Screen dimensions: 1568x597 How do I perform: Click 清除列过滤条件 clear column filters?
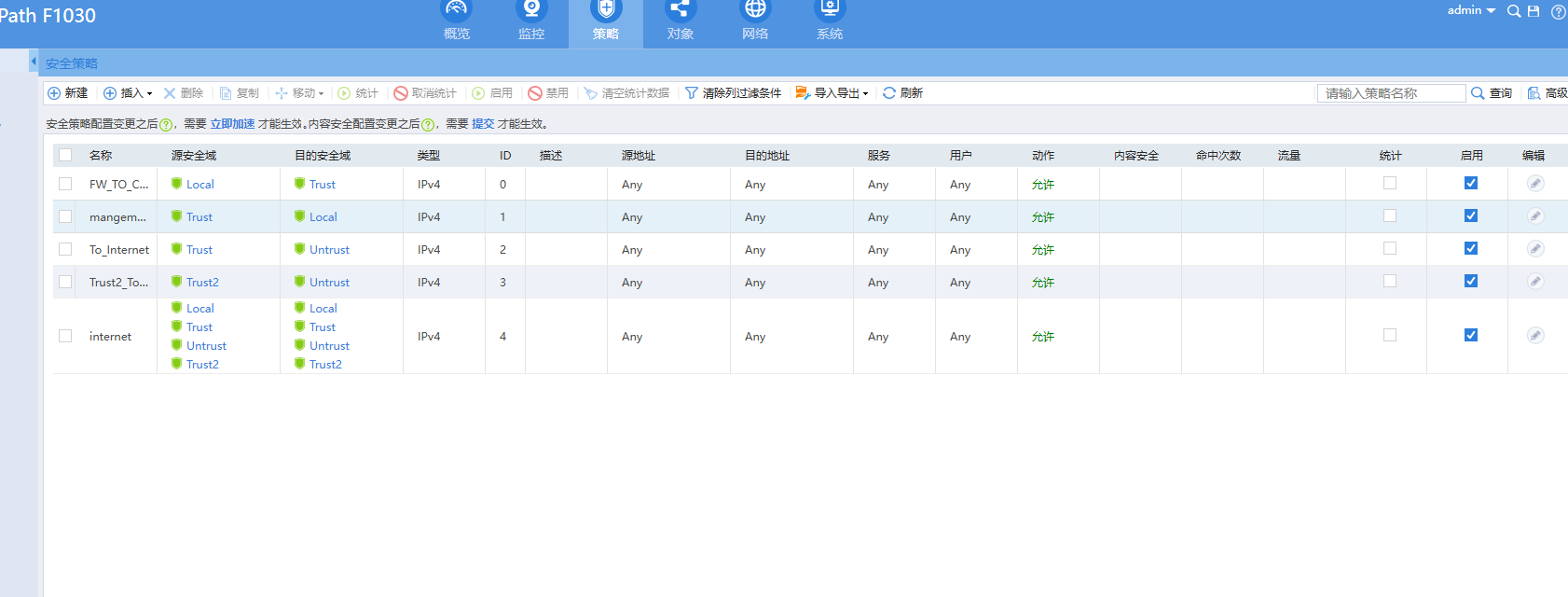point(733,93)
